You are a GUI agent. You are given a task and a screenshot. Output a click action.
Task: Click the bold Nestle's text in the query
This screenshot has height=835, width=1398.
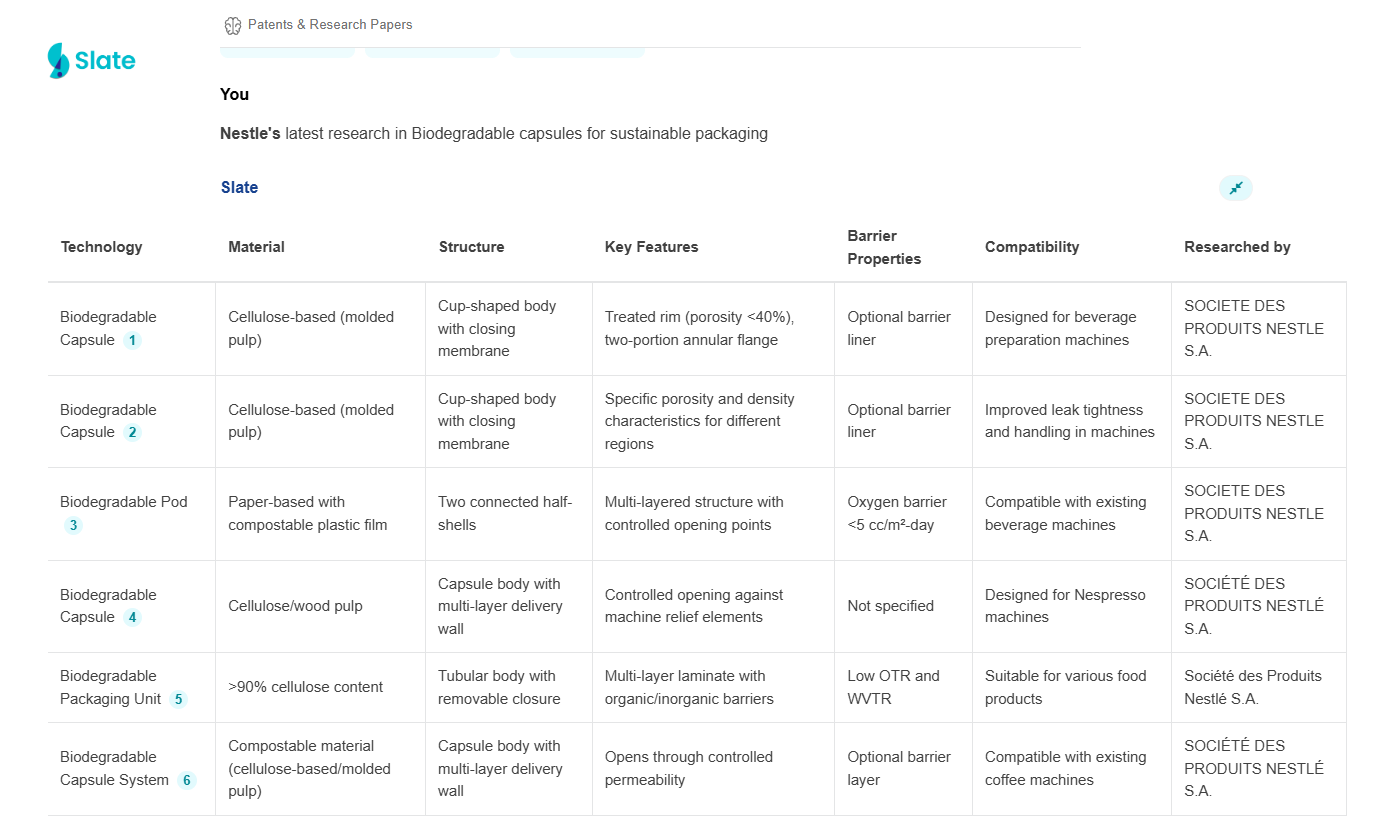coord(250,133)
